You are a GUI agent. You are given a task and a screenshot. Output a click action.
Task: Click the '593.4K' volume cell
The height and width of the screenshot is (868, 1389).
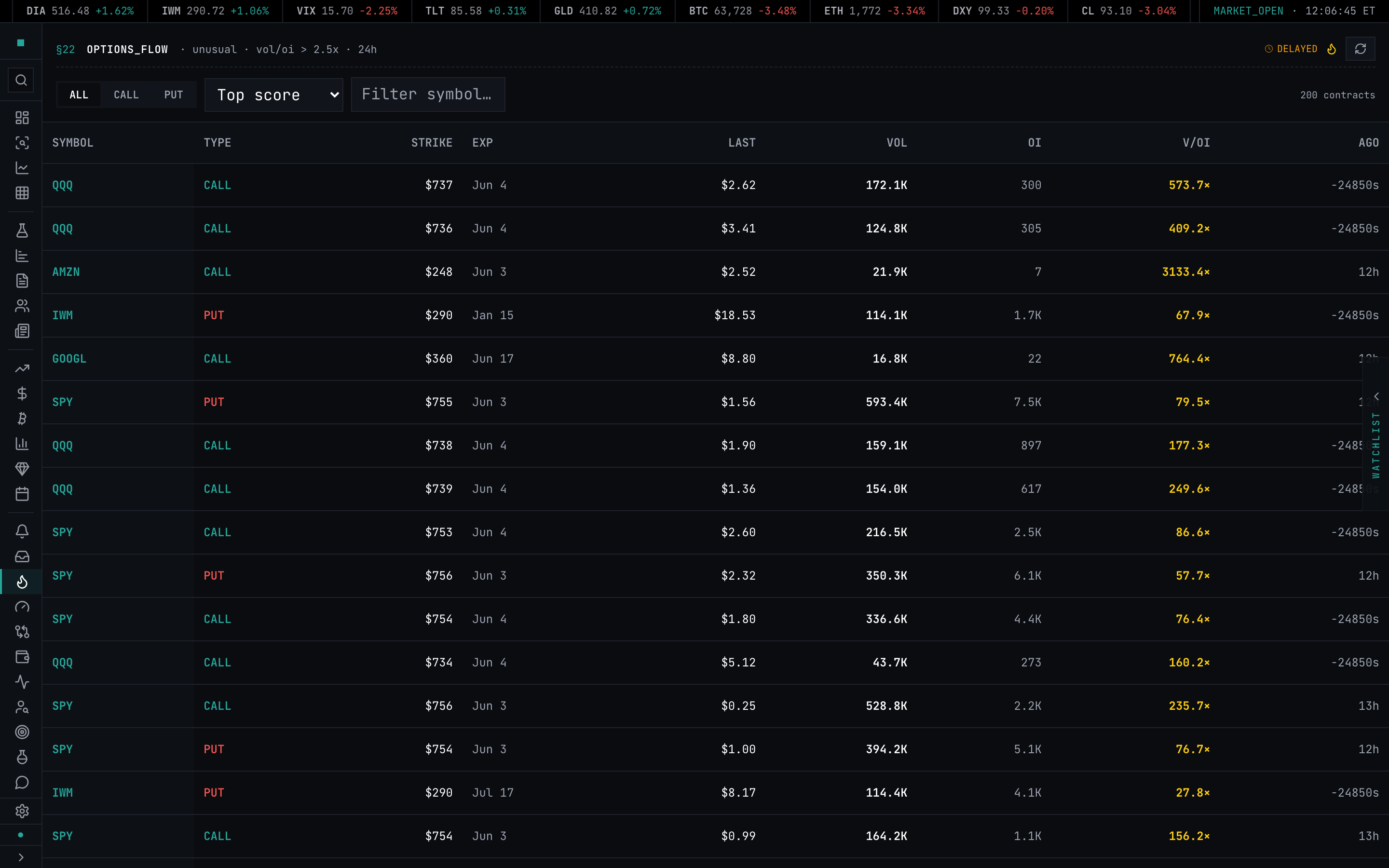(886, 402)
